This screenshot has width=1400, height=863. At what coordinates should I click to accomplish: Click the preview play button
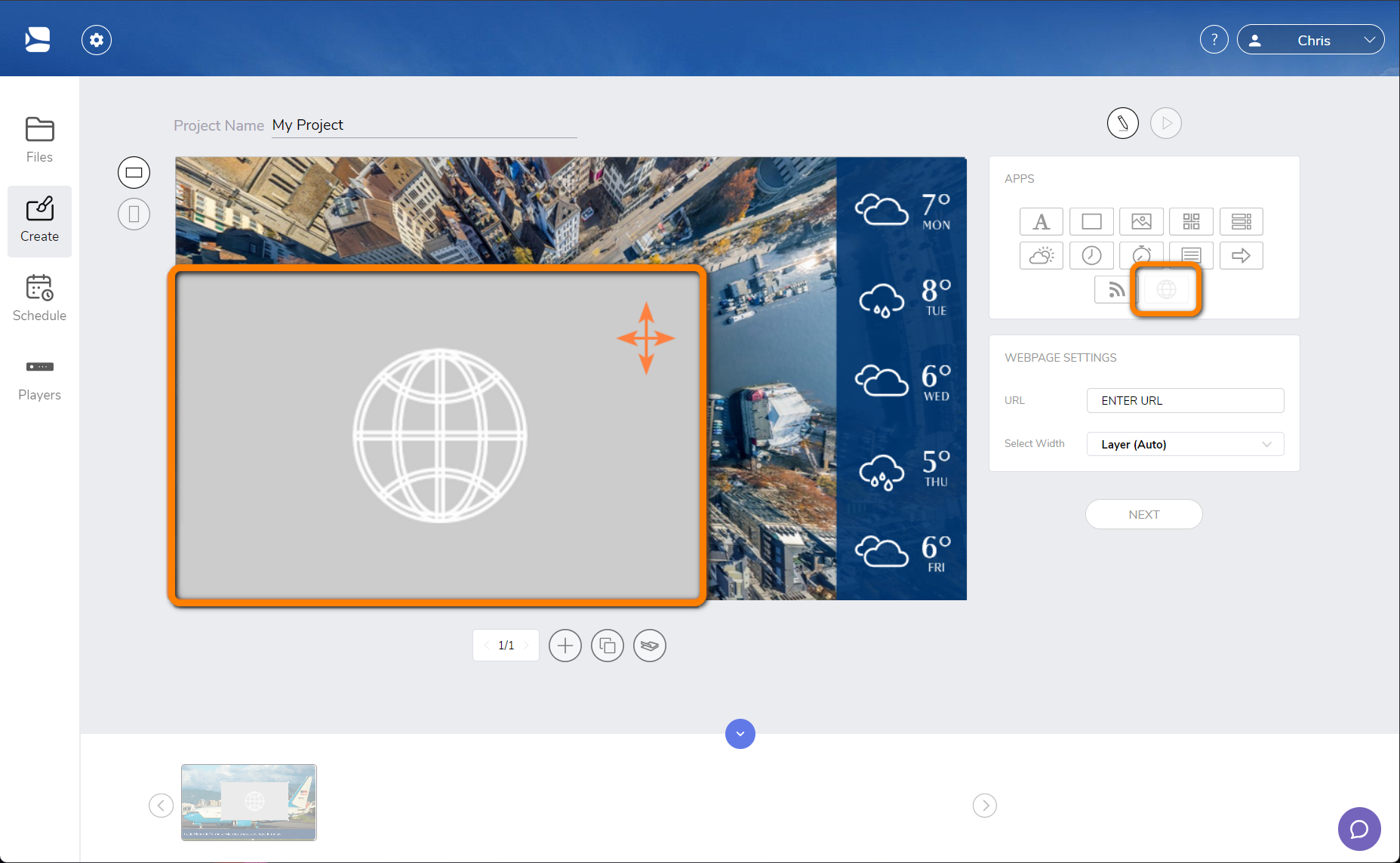1166,123
